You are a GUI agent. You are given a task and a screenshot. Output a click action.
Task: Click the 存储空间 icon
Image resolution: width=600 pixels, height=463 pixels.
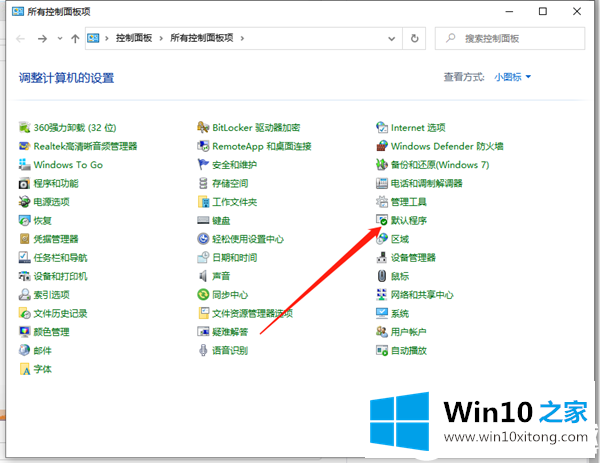pos(203,183)
